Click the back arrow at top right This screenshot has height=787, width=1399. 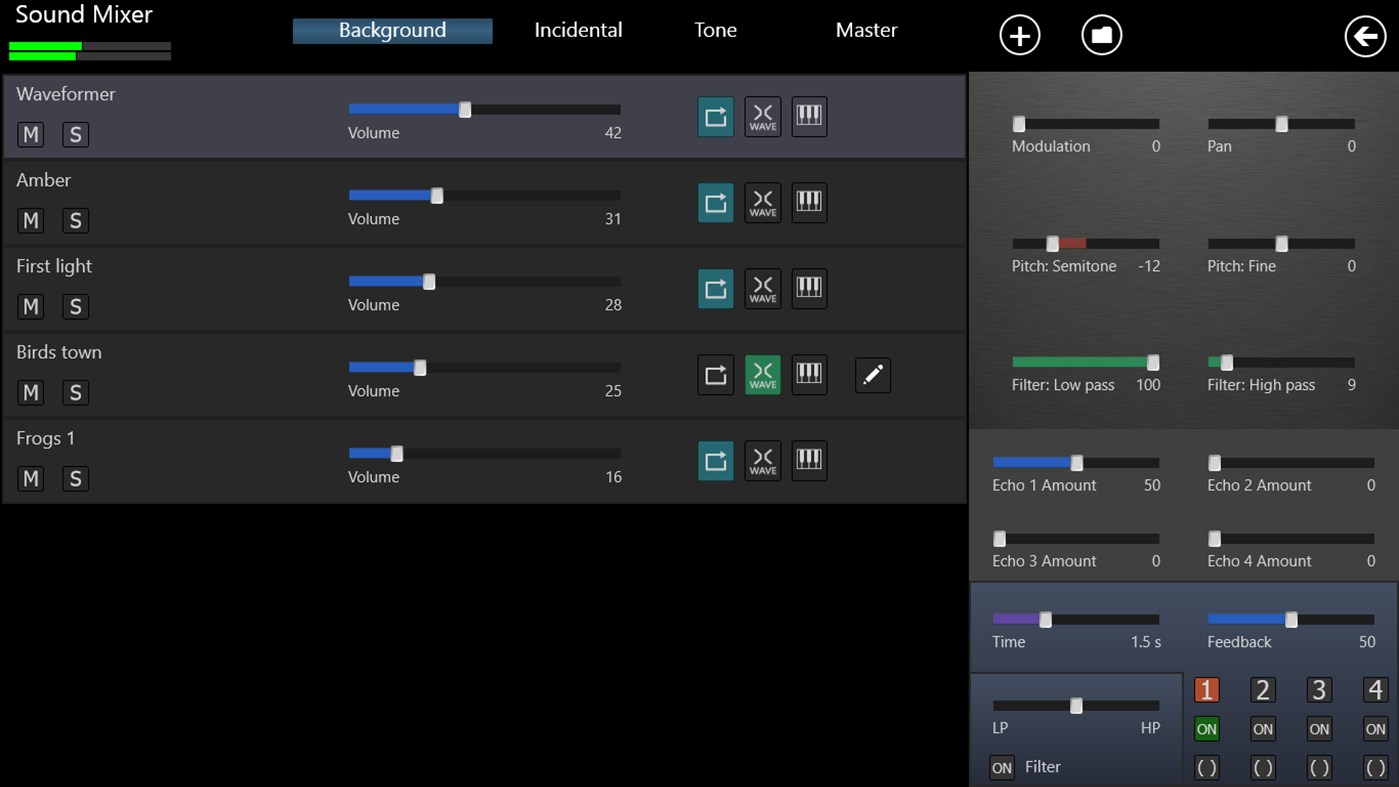coord(1365,36)
